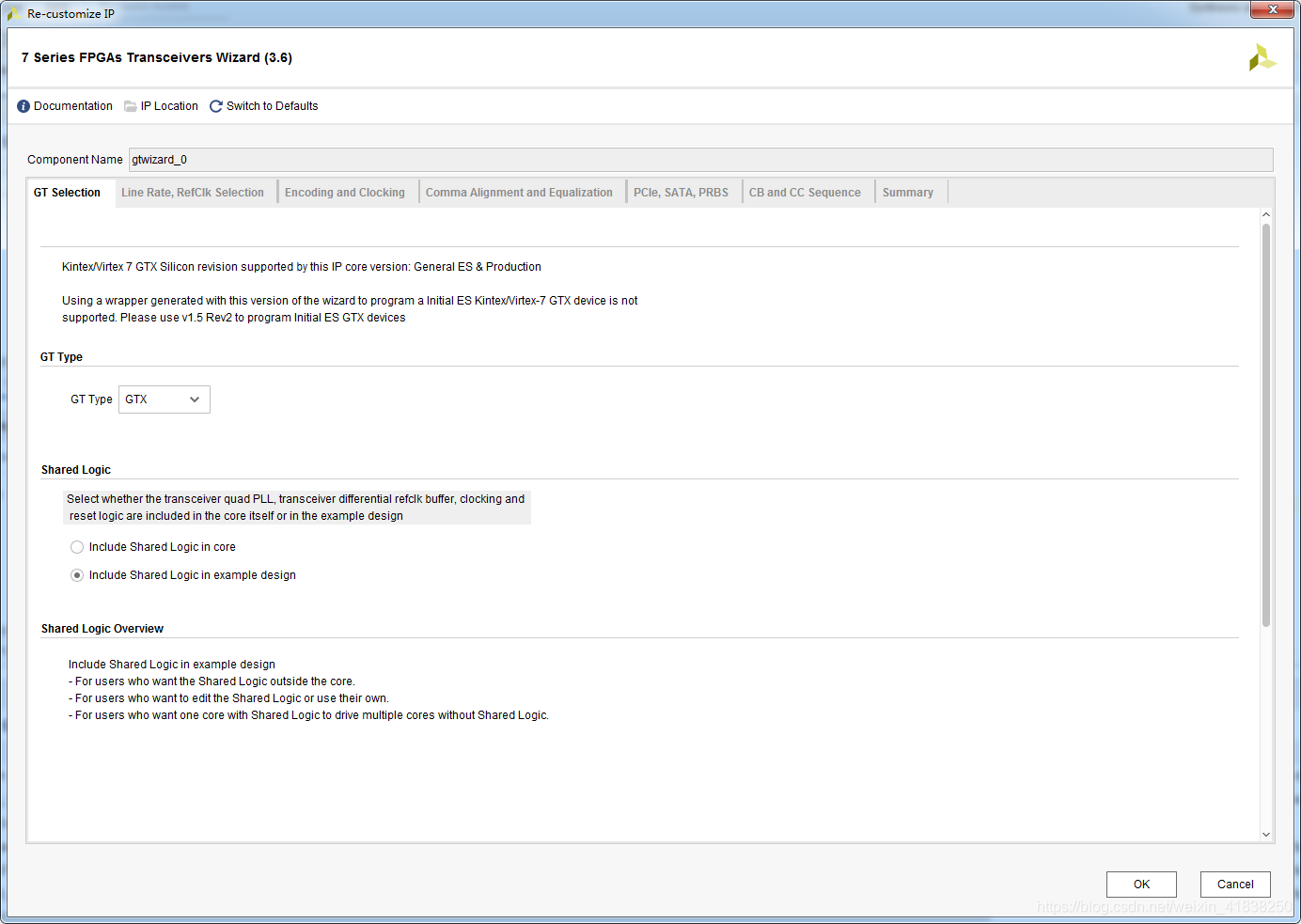
Task: Select Include Shared Logic in core
Action: (77, 547)
